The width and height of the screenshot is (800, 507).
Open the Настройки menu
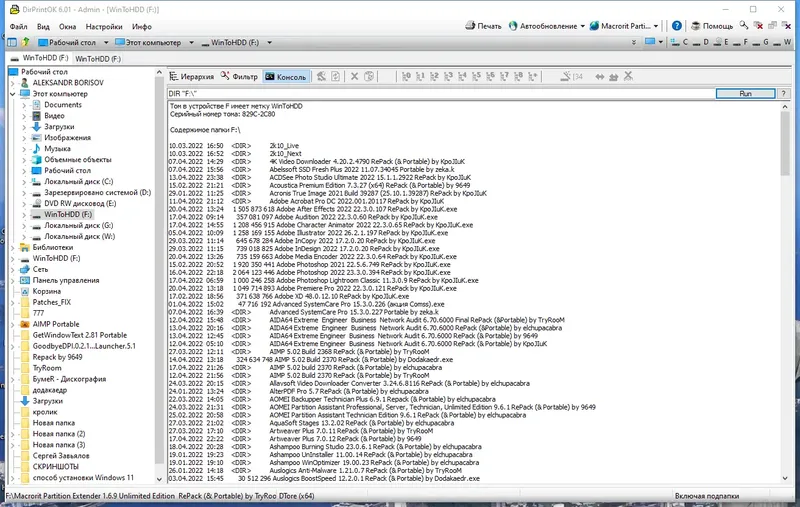104,27
